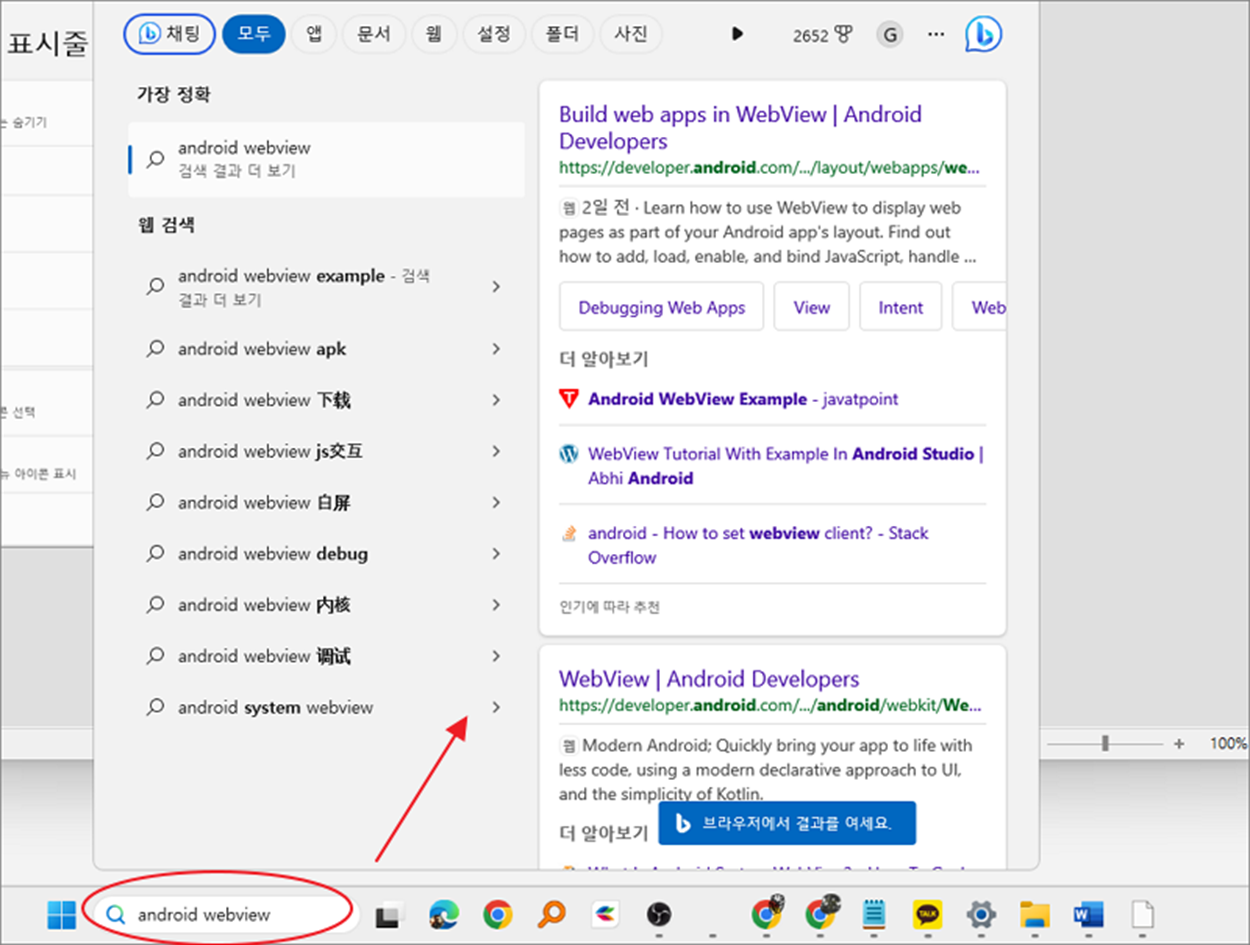The image size is (1250, 945).
Task: Open Microsoft Word from taskbar
Action: [1087, 914]
